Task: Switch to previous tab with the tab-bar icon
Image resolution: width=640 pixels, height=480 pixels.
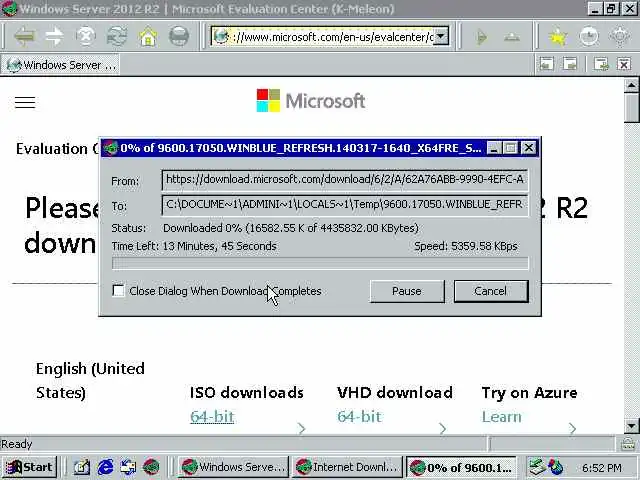Action: coord(547,64)
